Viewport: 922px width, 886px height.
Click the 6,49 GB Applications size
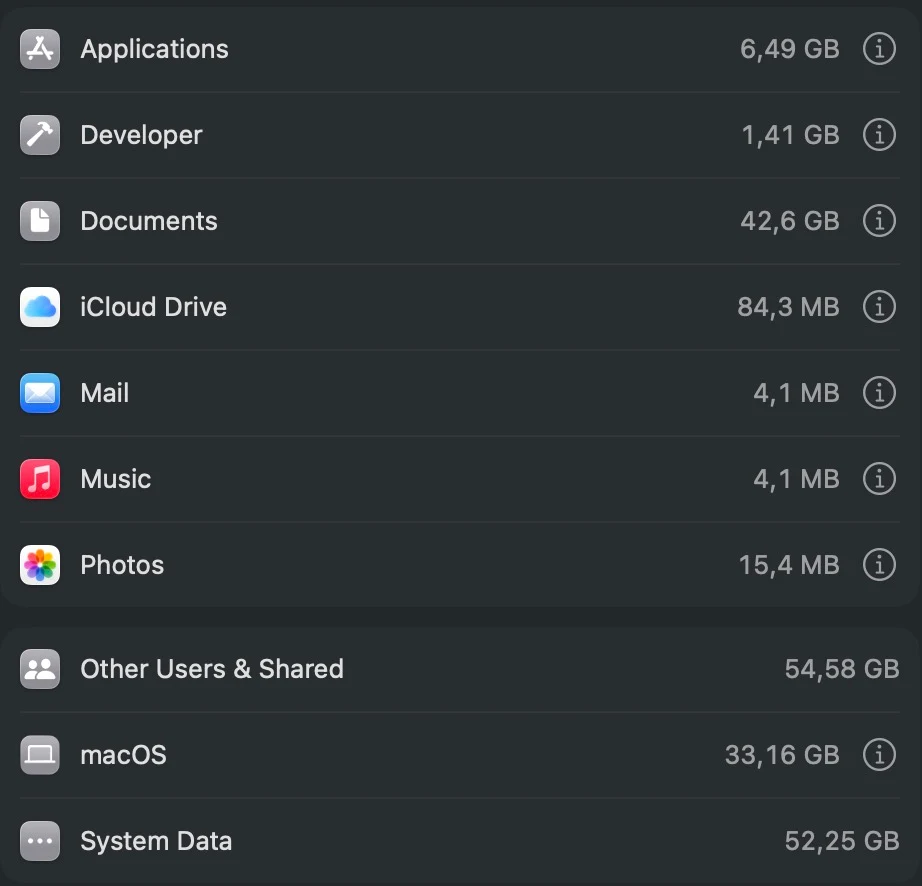pos(790,49)
